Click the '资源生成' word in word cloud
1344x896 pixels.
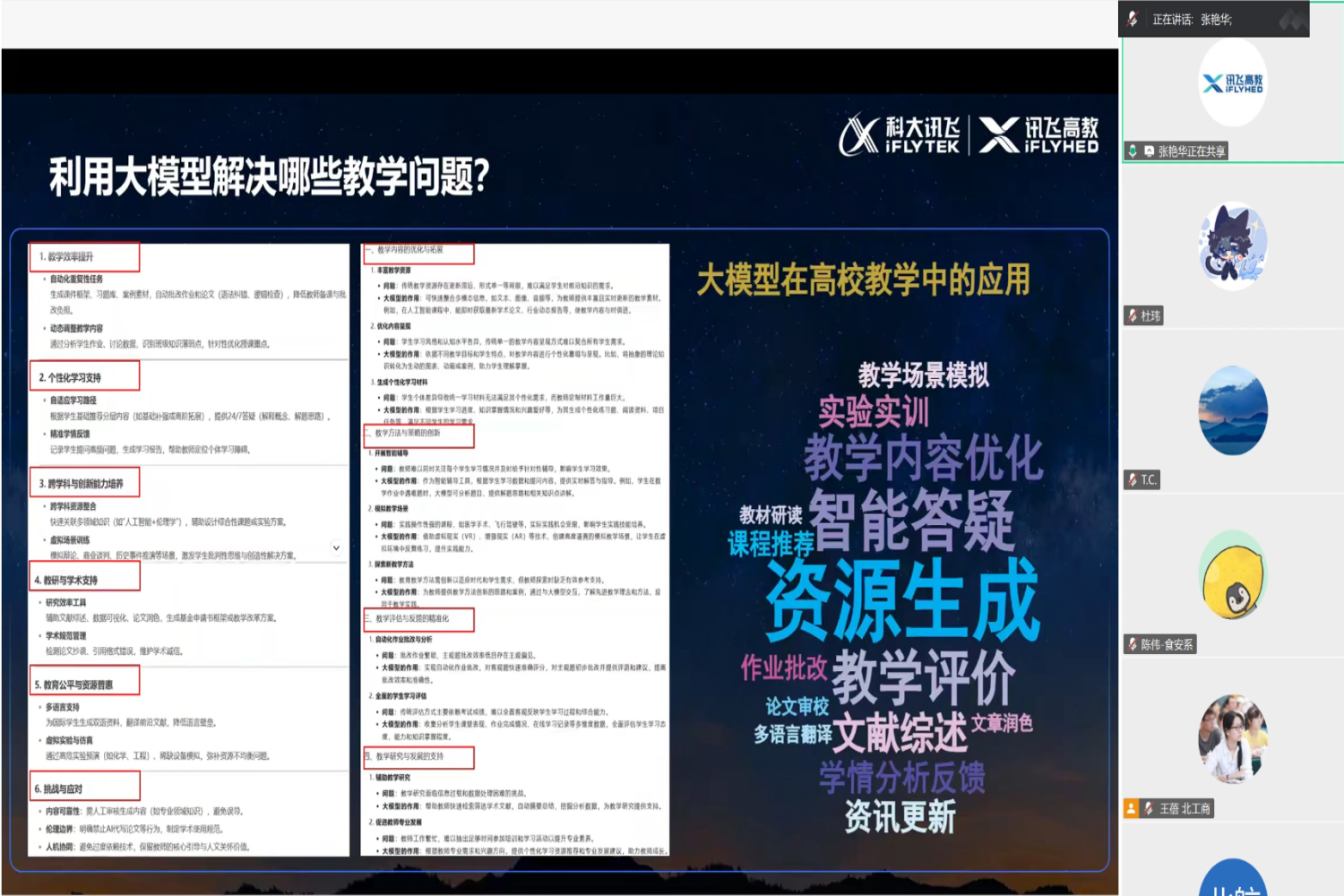coord(901,600)
